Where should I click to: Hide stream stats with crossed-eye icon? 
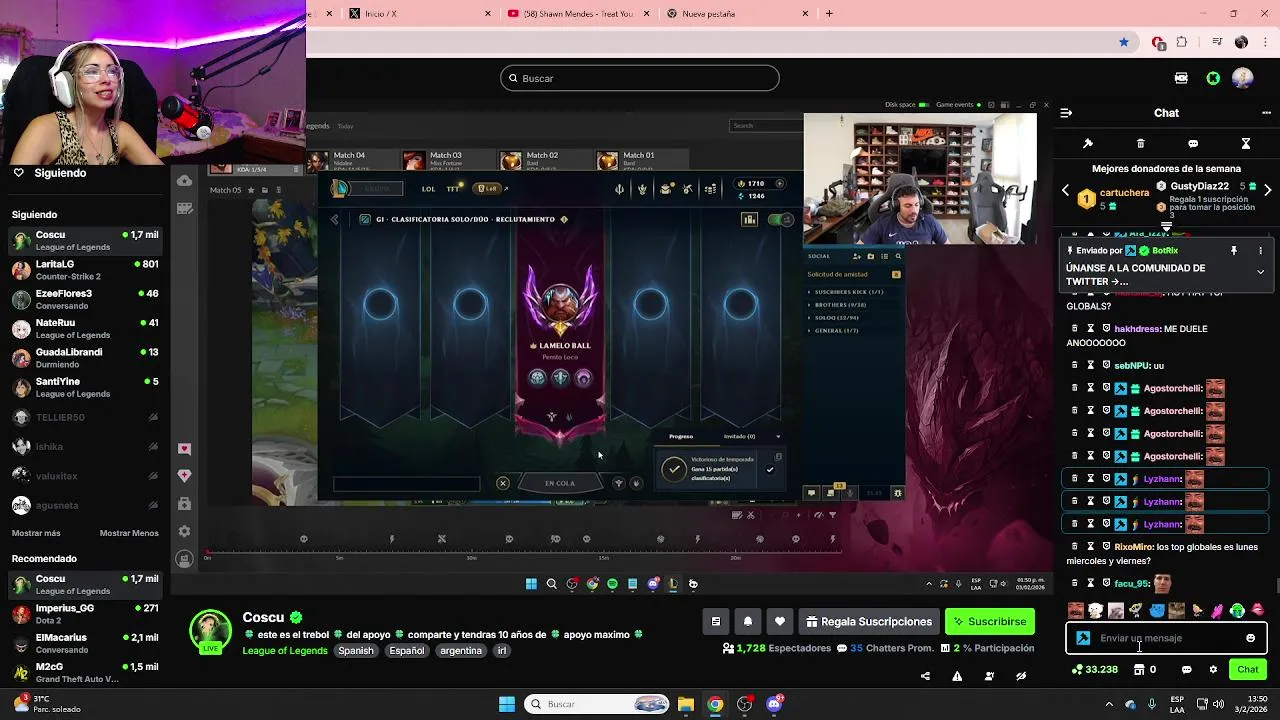point(1021,677)
